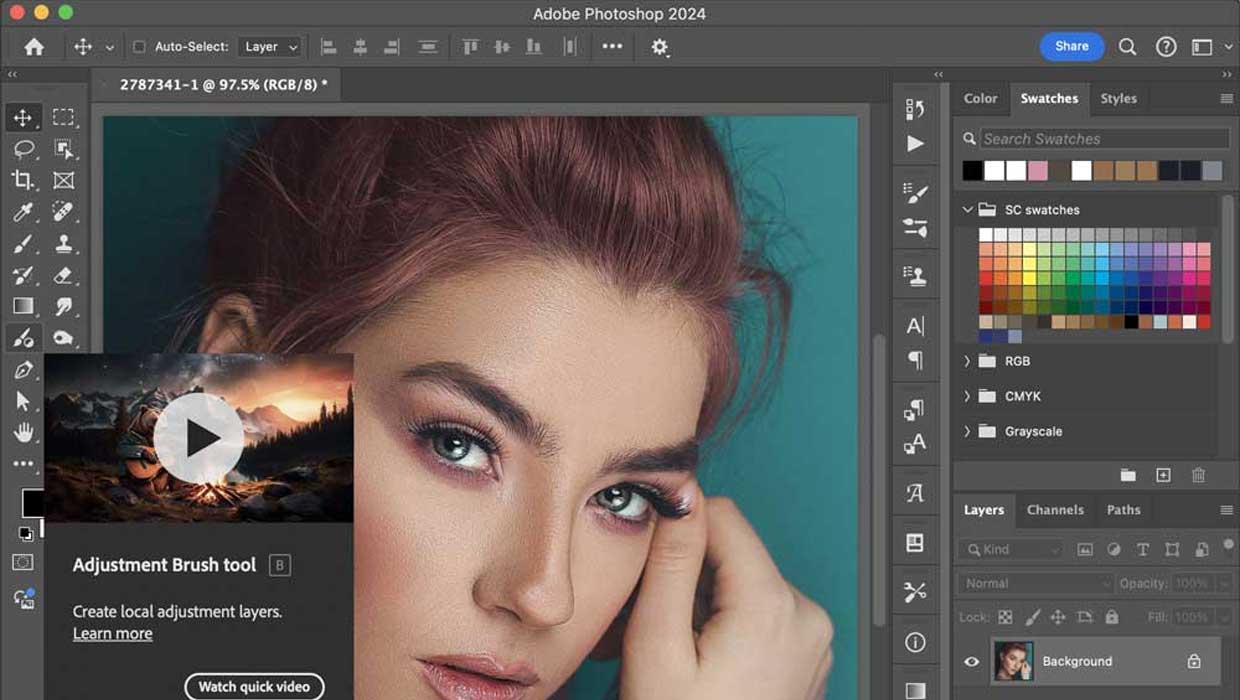Toggle filter for shape layers
Viewport: 1240px width, 700px height.
[x=1172, y=549]
